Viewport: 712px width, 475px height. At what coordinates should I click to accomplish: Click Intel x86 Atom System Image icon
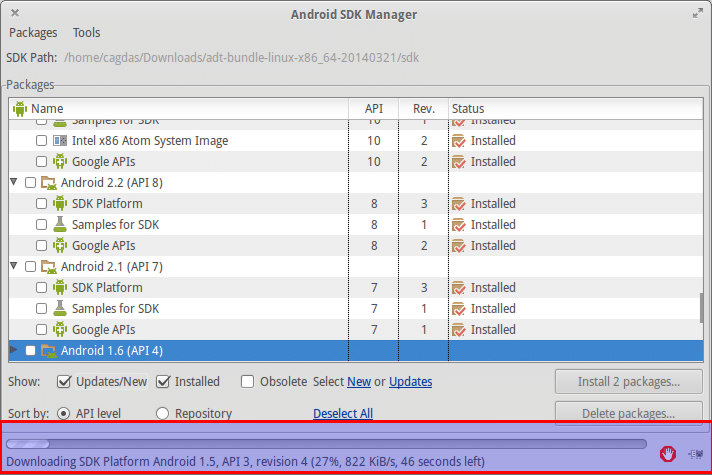point(59,141)
